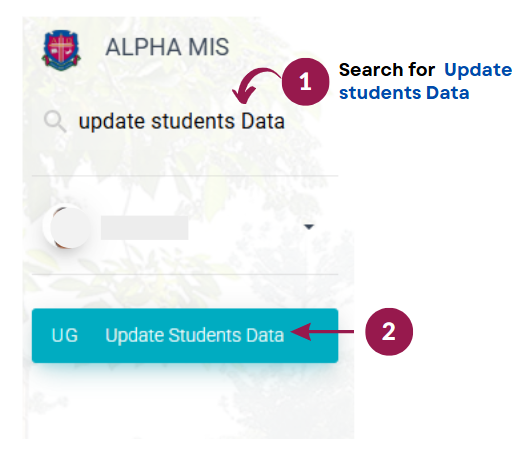Image resolution: width=519 pixels, height=452 pixels.
Task: Click the divider line below the search box
Action: click(x=185, y=175)
